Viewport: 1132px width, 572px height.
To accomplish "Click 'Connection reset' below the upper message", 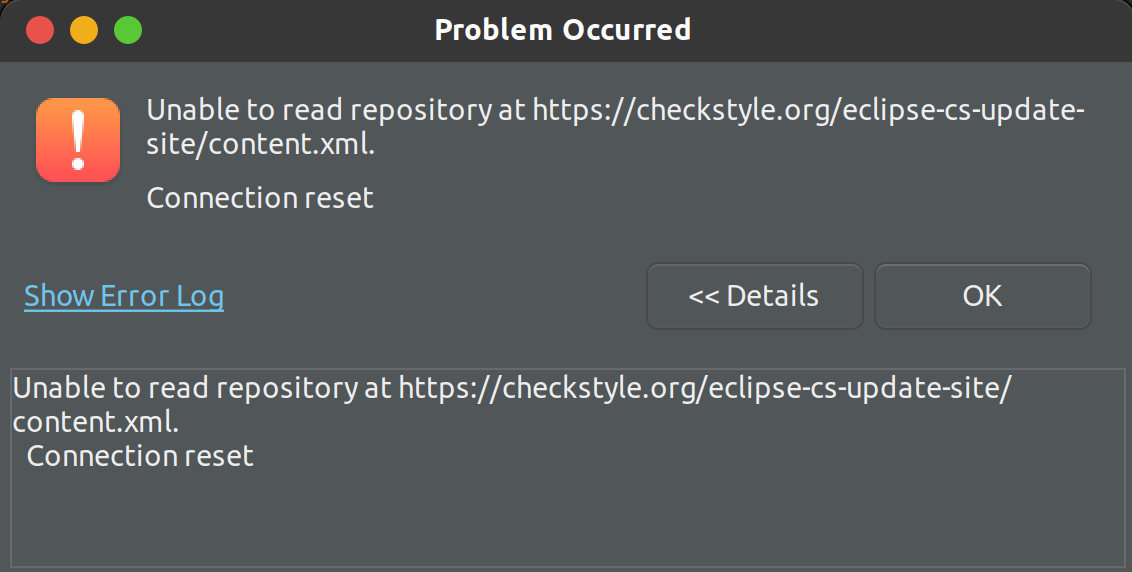I will point(260,198).
